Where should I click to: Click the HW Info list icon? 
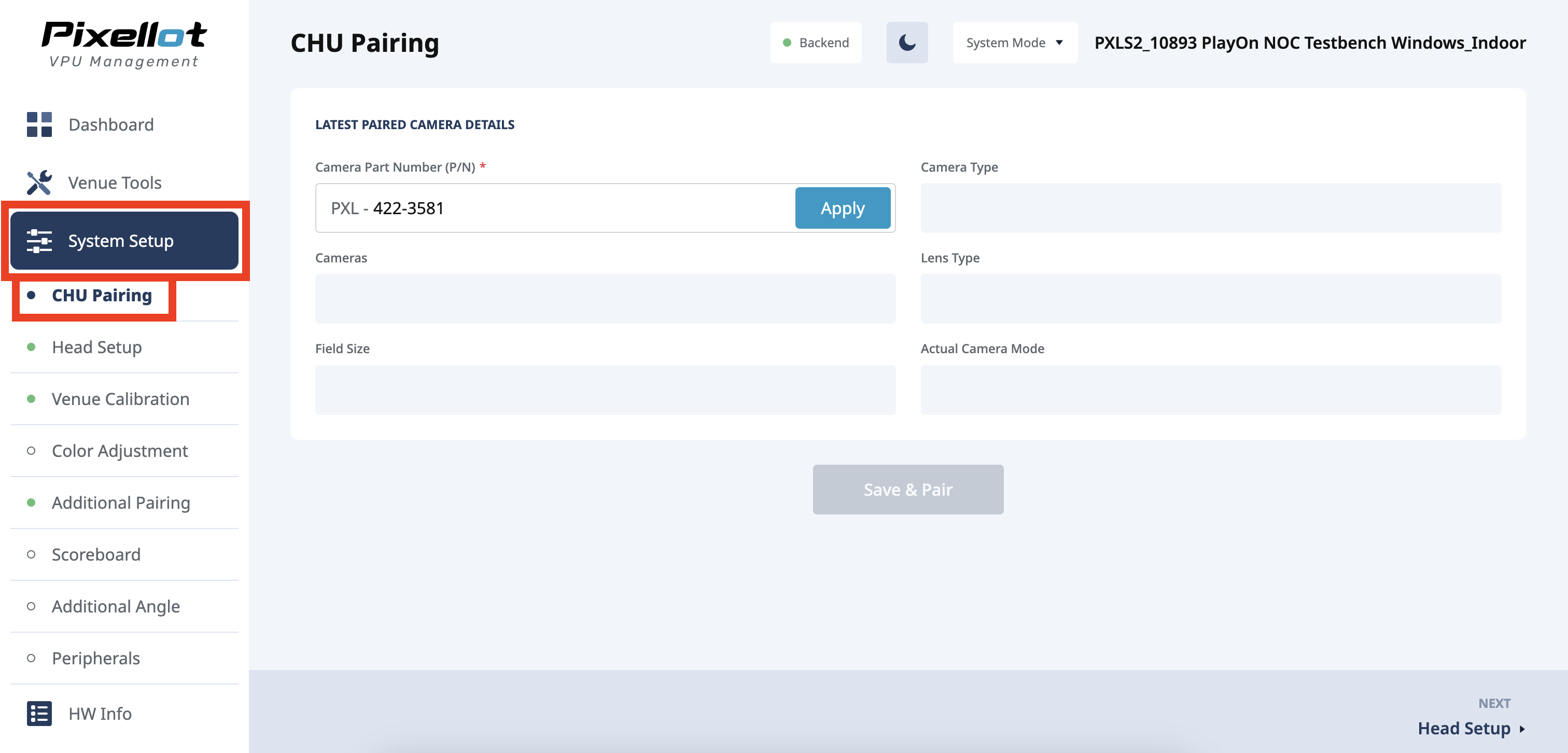[39, 714]
